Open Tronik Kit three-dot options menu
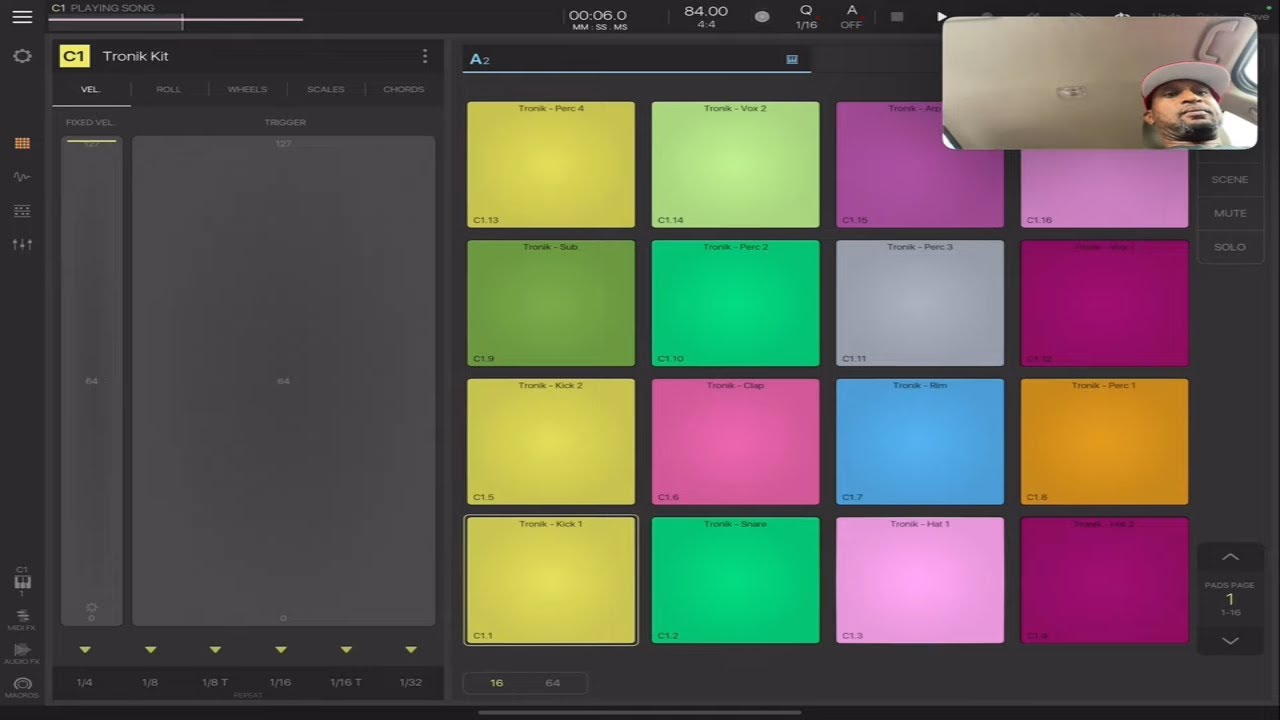The image size is (1280, 720). [x=424, y=56]
